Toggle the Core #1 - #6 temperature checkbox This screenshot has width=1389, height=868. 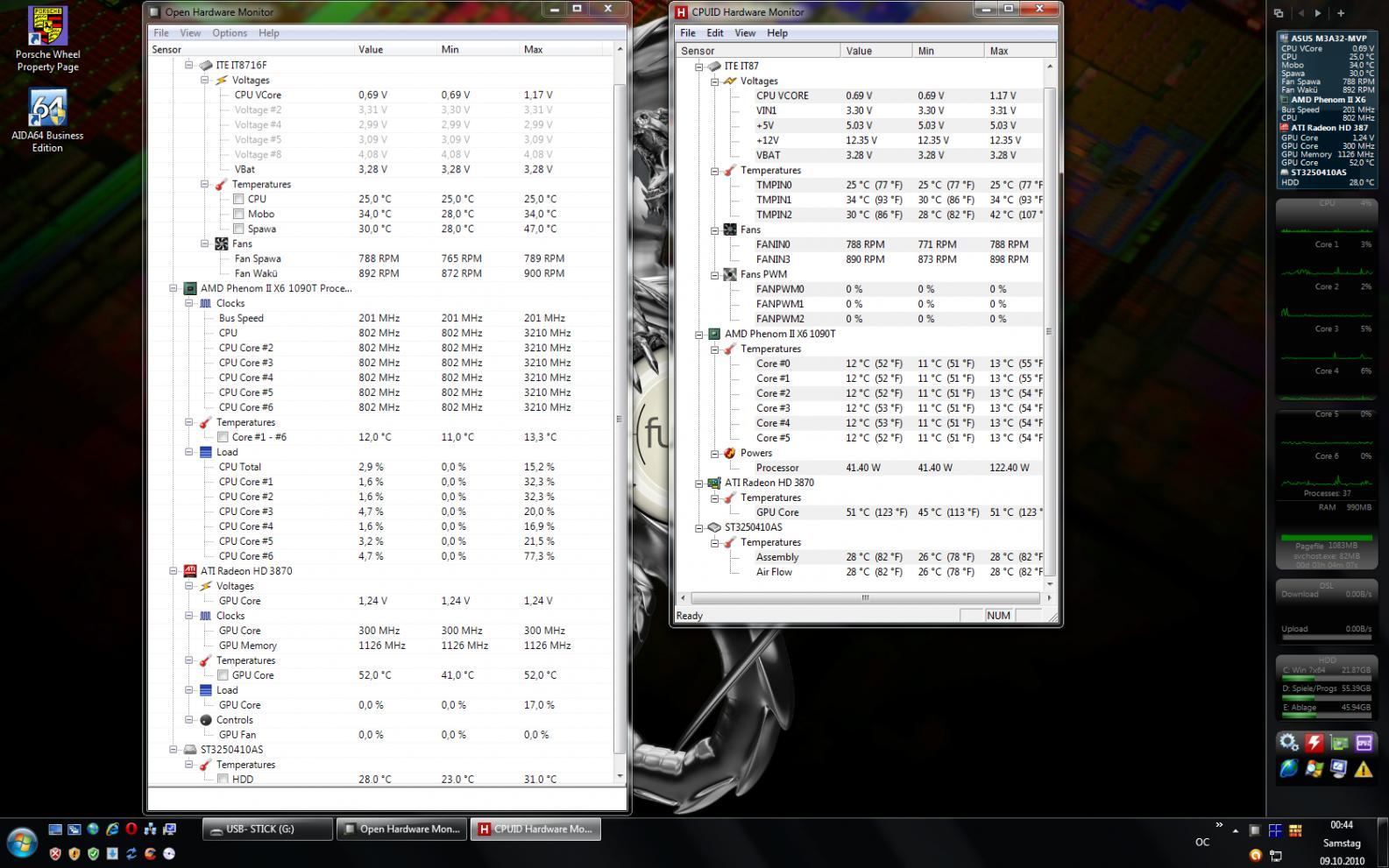click(223, 437)
